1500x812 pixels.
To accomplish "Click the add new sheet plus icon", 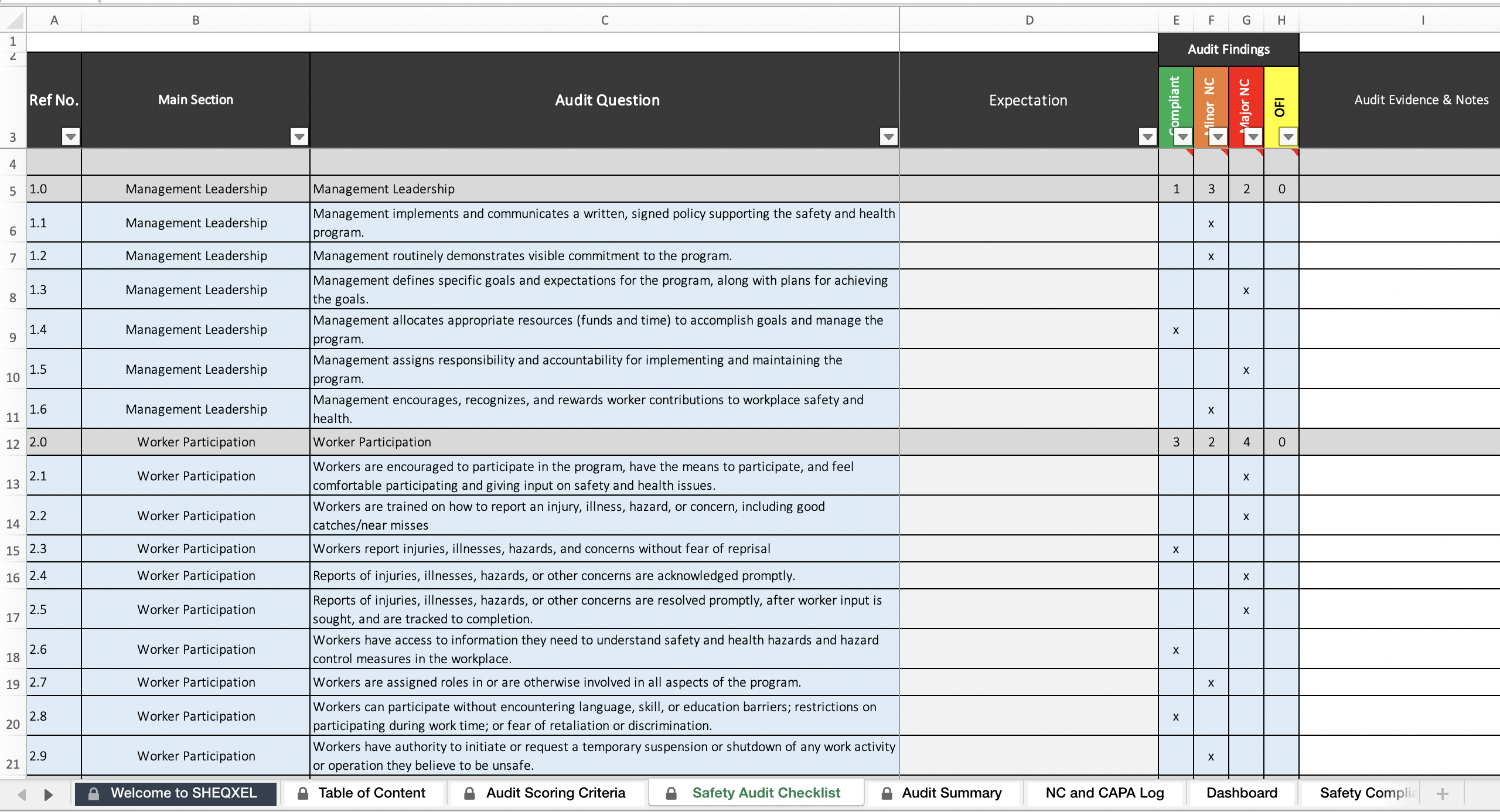I will click(x=1443, y=794).
